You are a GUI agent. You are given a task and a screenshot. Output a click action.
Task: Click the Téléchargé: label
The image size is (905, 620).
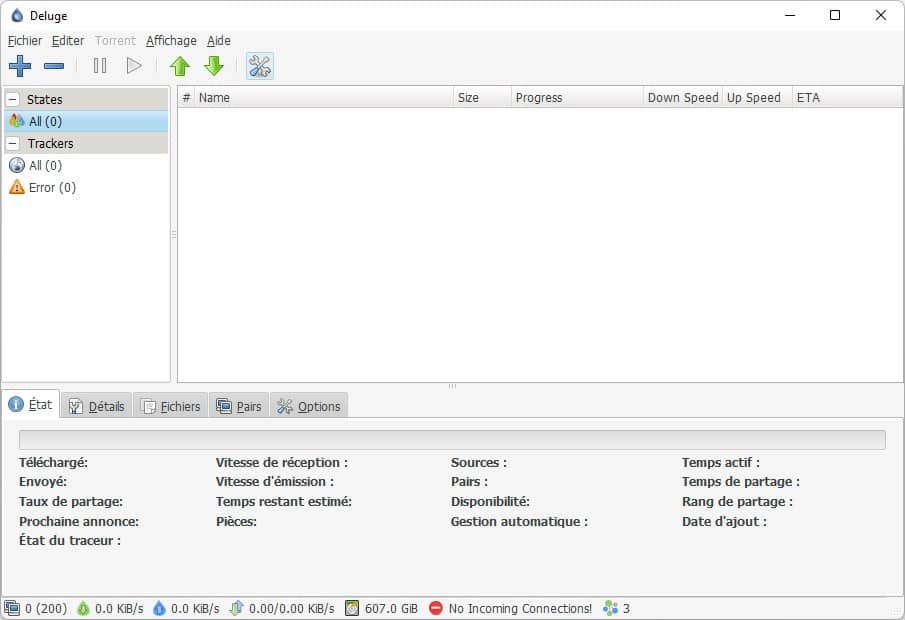pyautogui.click(x=53, y=462)
